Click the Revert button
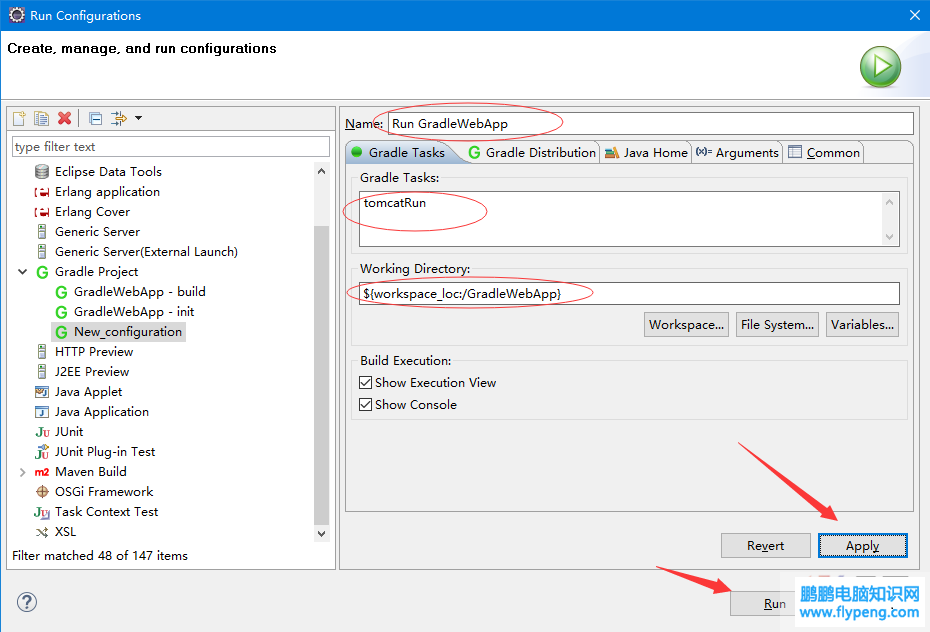This screenshot has width=930, height=632. pos(766,546)
